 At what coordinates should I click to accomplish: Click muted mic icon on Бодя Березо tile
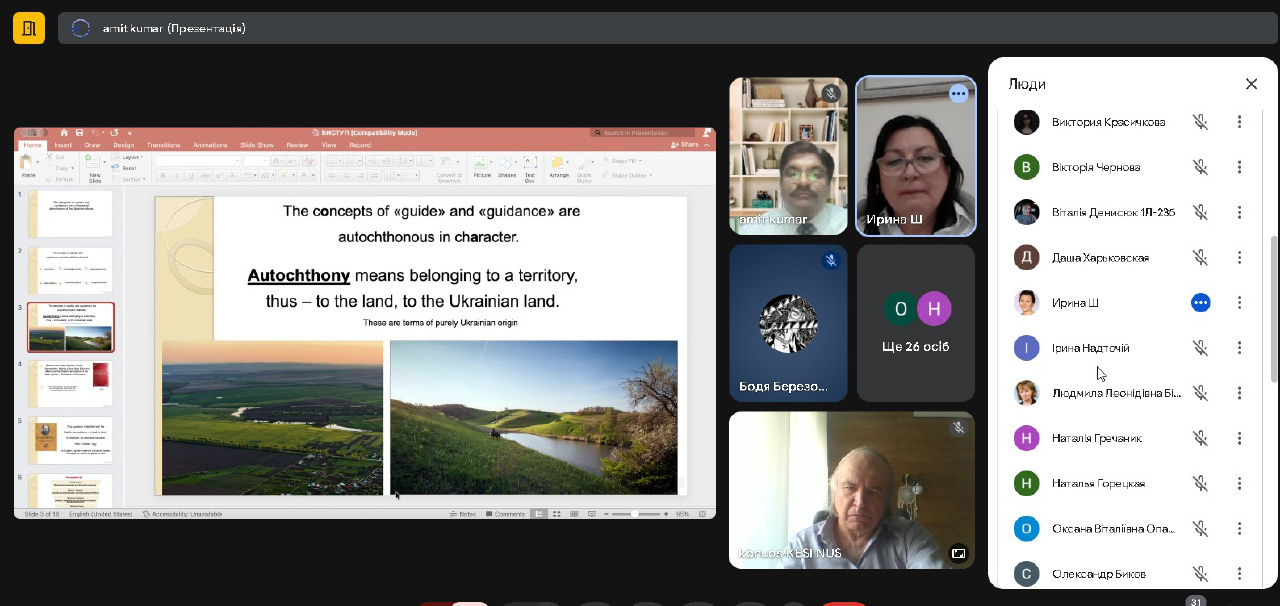coord(830,261)
